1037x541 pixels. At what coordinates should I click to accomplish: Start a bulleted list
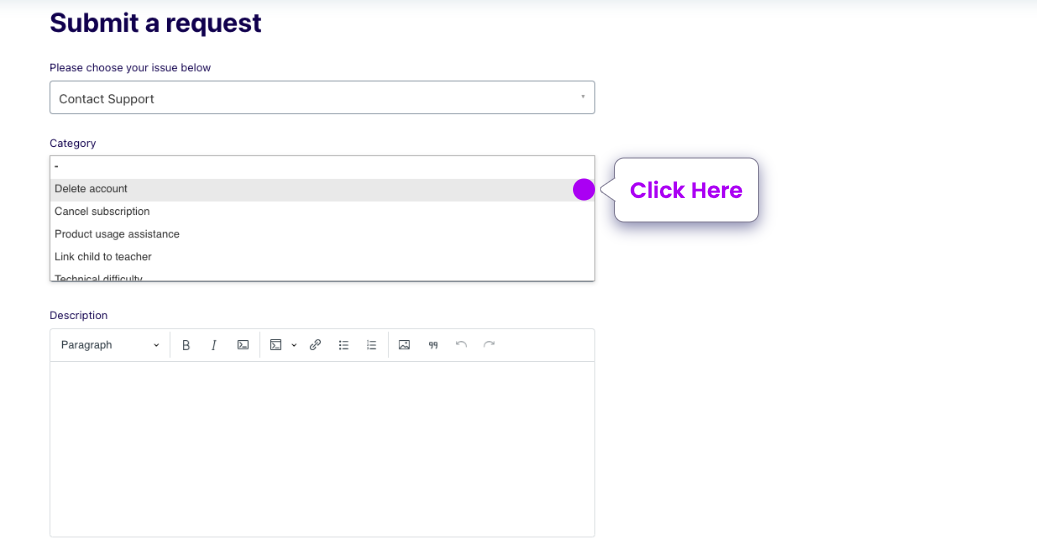(343, 345)
